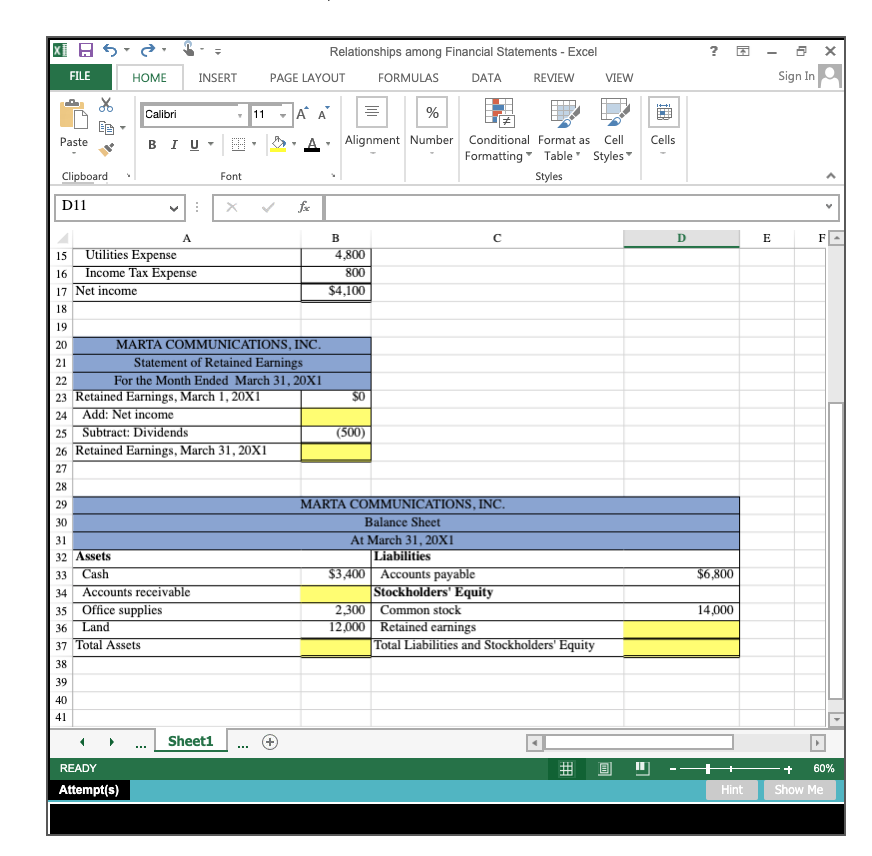Toggle bold formatting
Viewport: 872px width, 856px height.
pyautogui.click(x=150, y=144)
